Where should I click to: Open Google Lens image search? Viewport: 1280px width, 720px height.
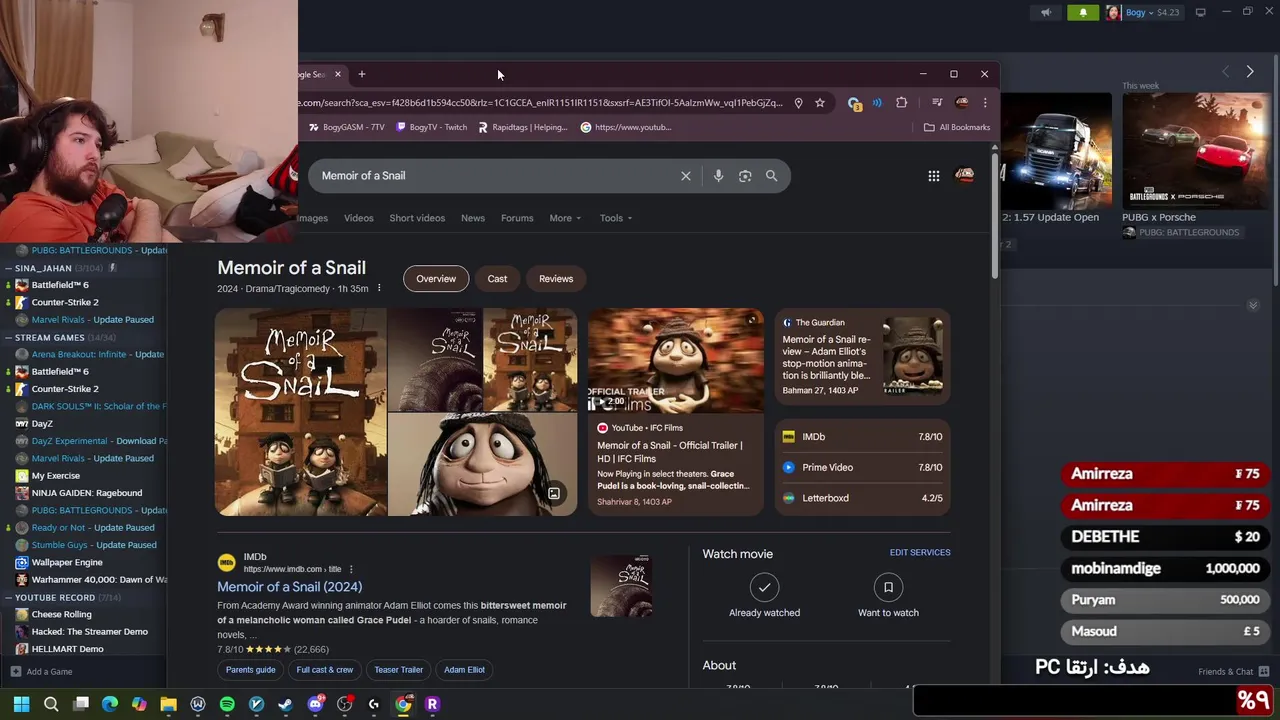745,176
